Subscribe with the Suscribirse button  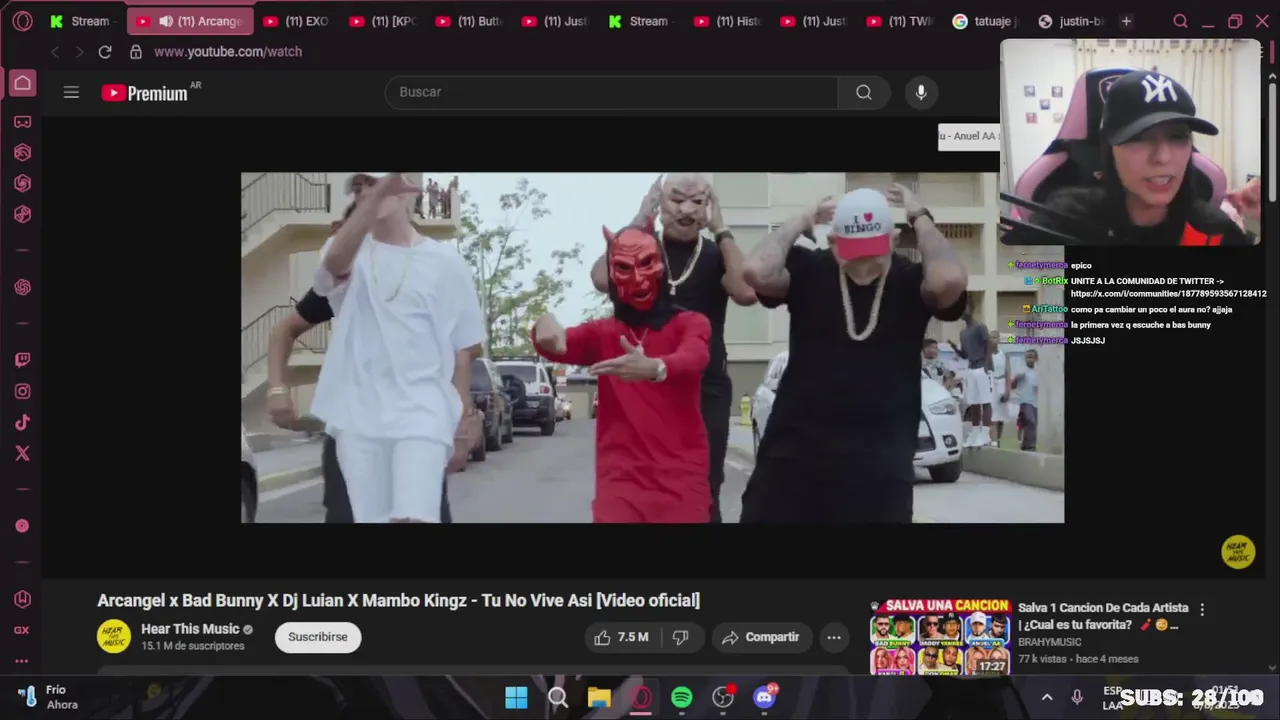point(318,637)
